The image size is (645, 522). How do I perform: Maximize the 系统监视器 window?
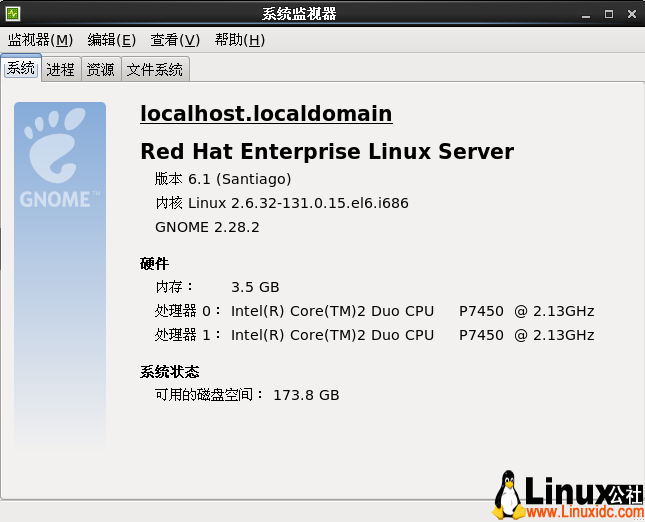coord(608,14)
